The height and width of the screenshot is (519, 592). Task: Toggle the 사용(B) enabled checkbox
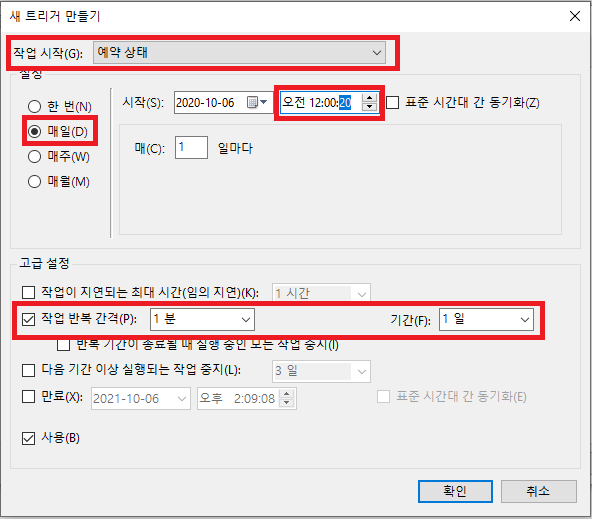click(x=28, y=438)
